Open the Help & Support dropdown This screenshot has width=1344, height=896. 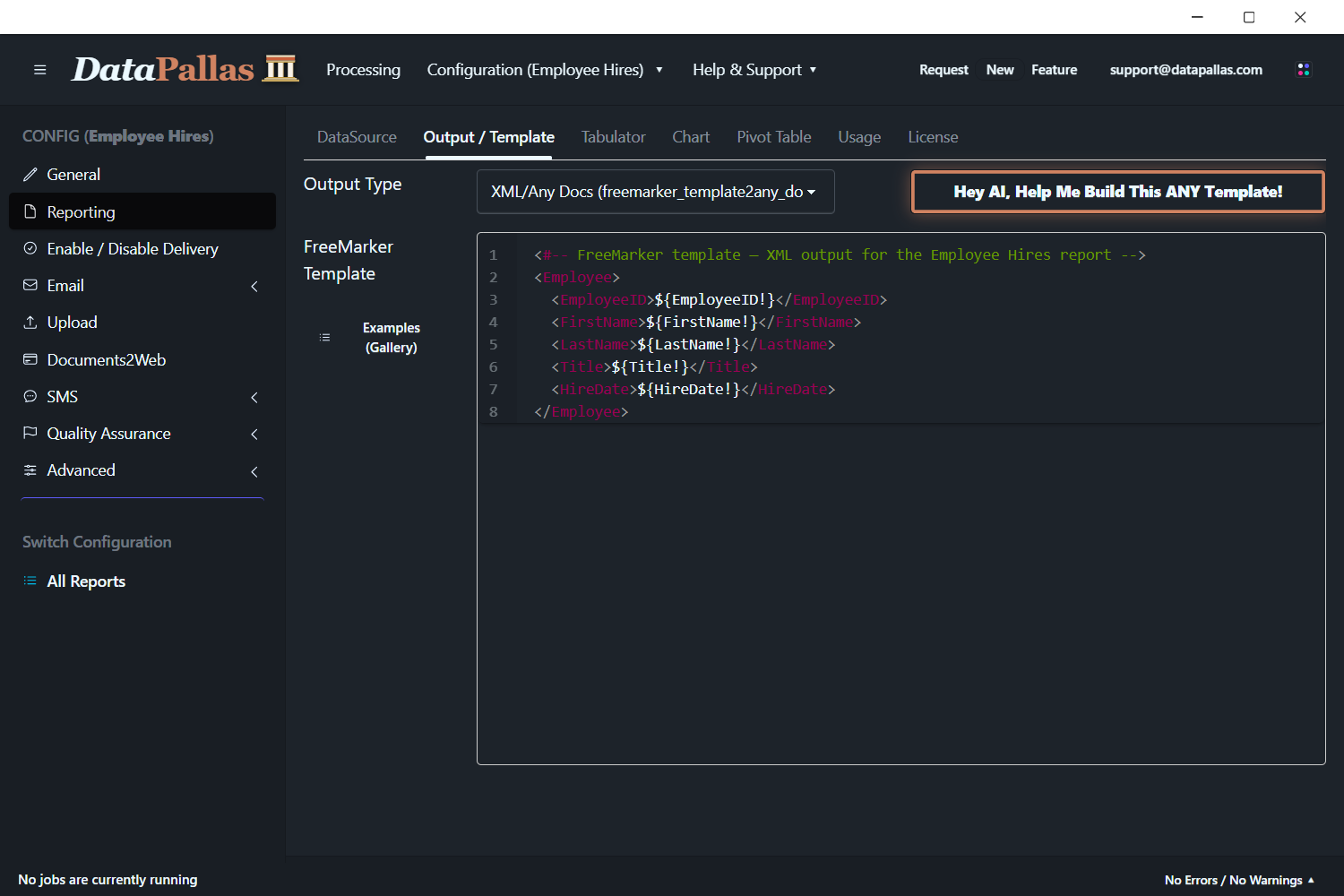click(x=754, y=70)
